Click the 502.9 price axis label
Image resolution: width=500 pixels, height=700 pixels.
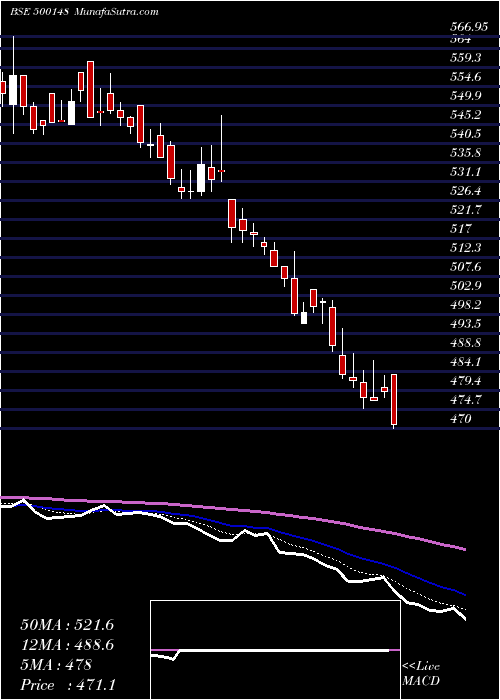pyautogui.click(x=465, y=285)
